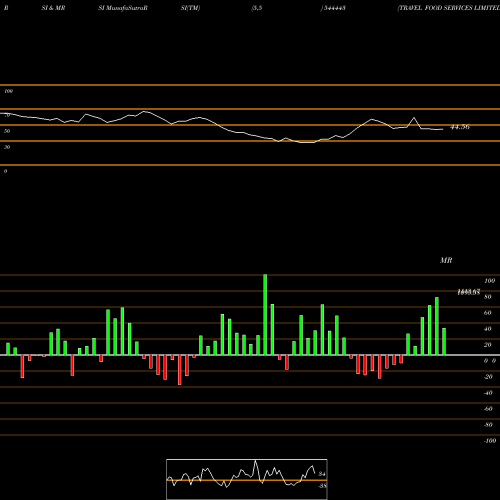Click the overlapping price value near 80 on MR axis
This screenshot has height=500, width=500.
point(469,292)
